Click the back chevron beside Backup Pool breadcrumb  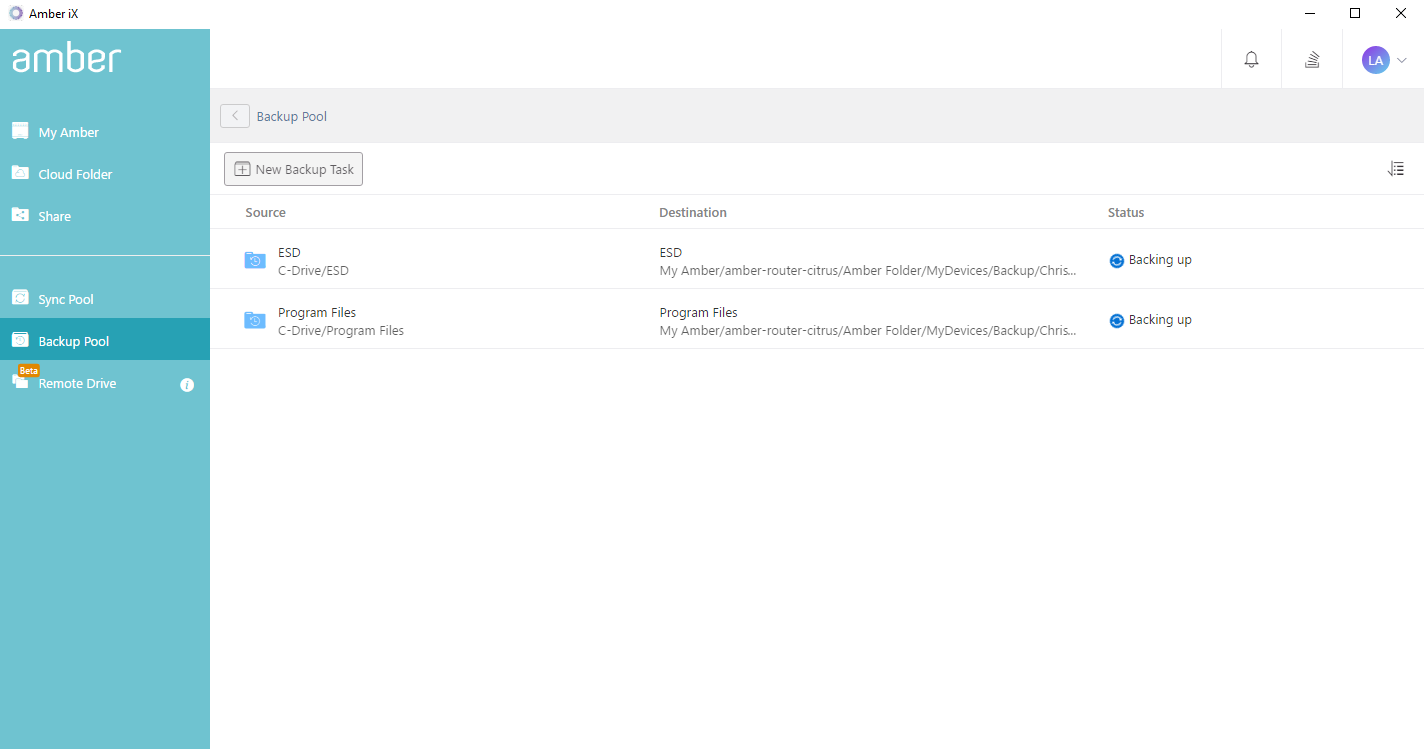(234, 115)
